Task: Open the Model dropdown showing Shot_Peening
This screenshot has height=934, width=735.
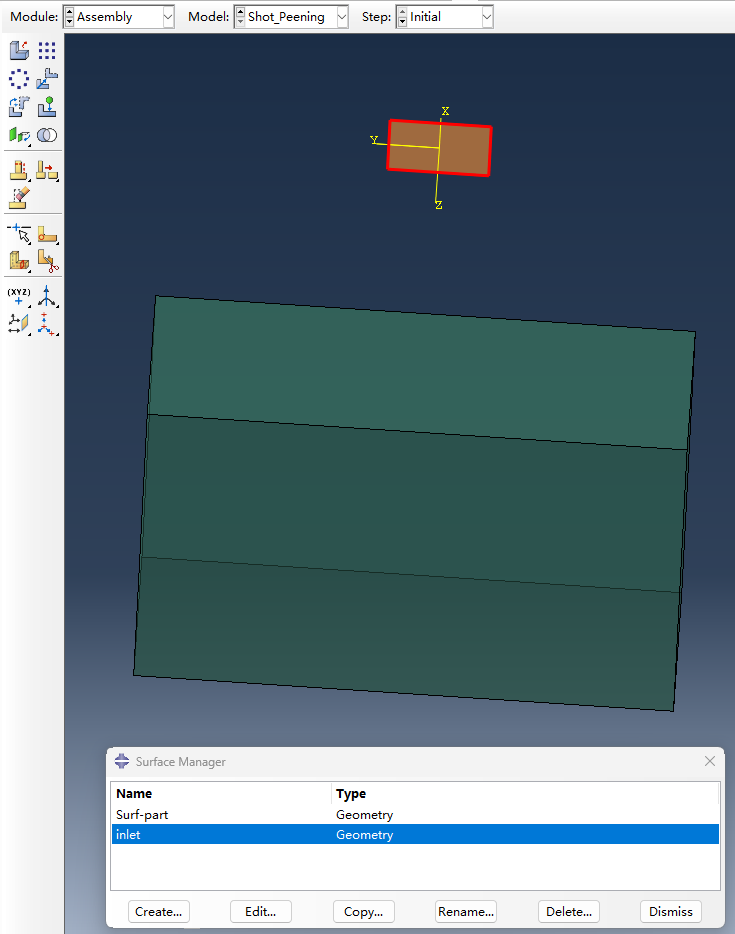Action: (x=342, y=17)
